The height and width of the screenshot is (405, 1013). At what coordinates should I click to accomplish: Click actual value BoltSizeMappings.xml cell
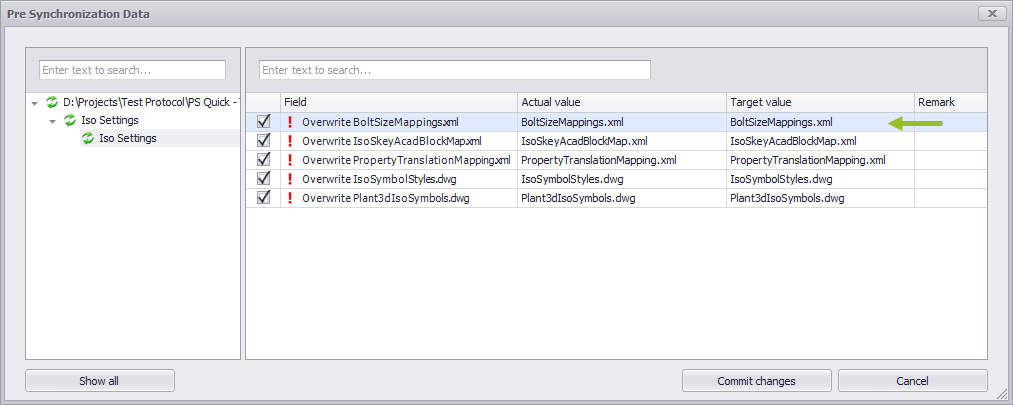(x=621, y=121)
